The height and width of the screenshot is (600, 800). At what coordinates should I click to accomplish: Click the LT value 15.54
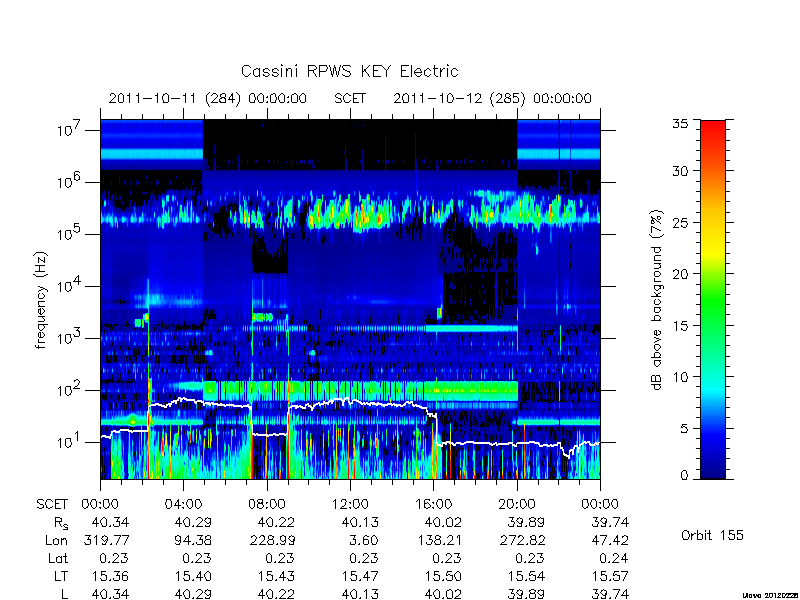click(526, 576)
